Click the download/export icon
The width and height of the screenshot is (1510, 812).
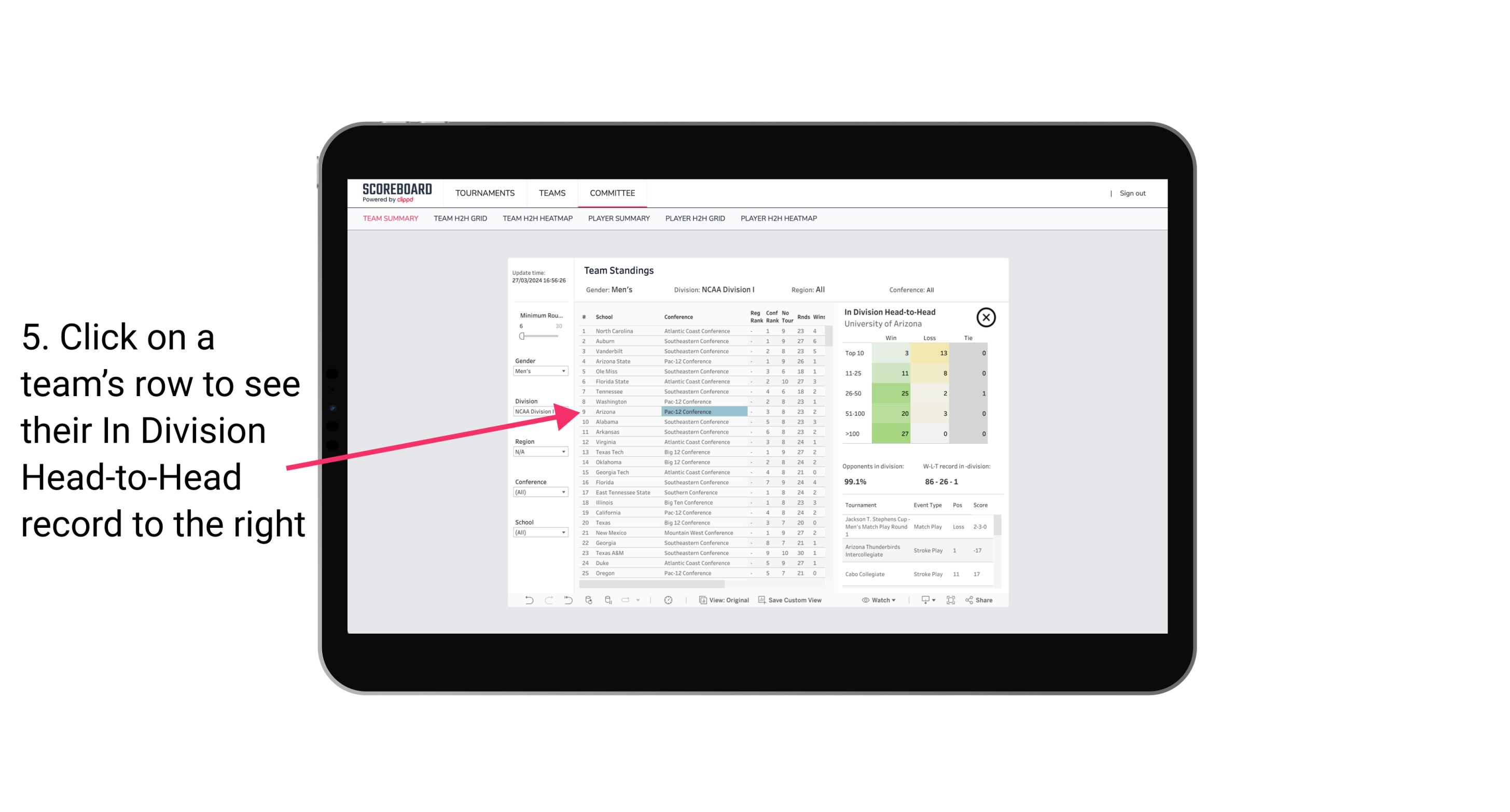(922, 601)
